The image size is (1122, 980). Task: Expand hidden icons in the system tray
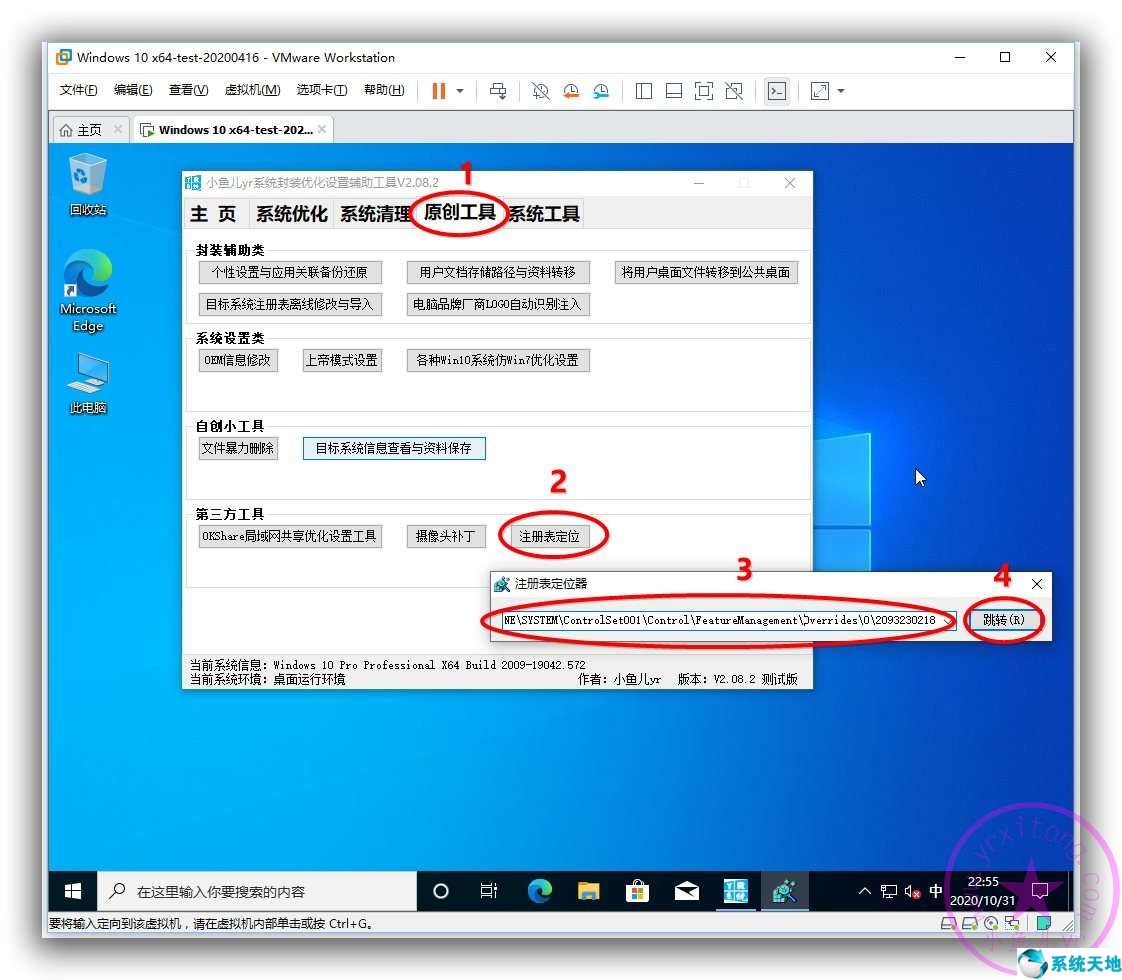click(864, 891)
